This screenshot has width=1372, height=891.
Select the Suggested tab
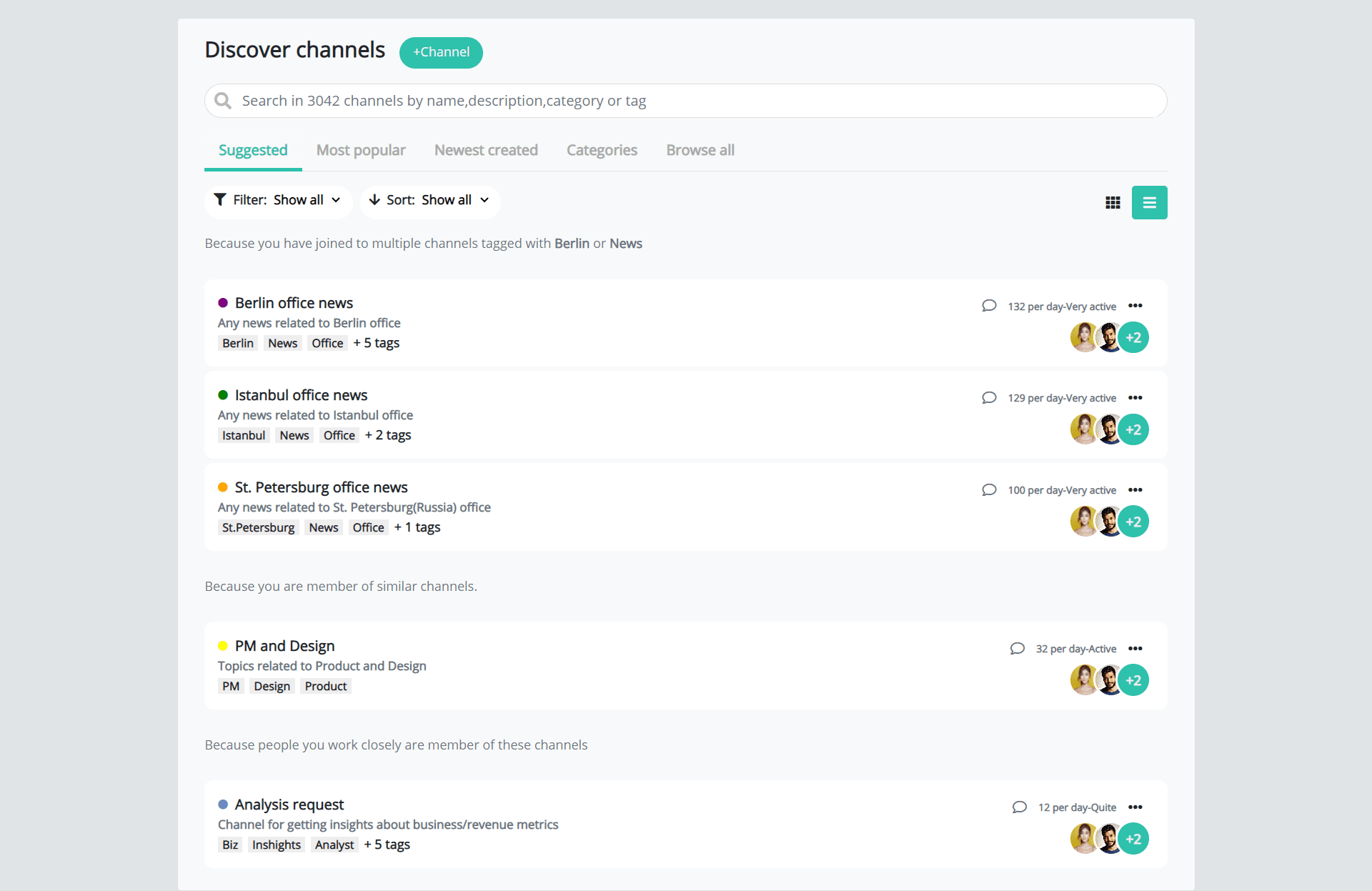pyautogui.click(x=253, y=150)
